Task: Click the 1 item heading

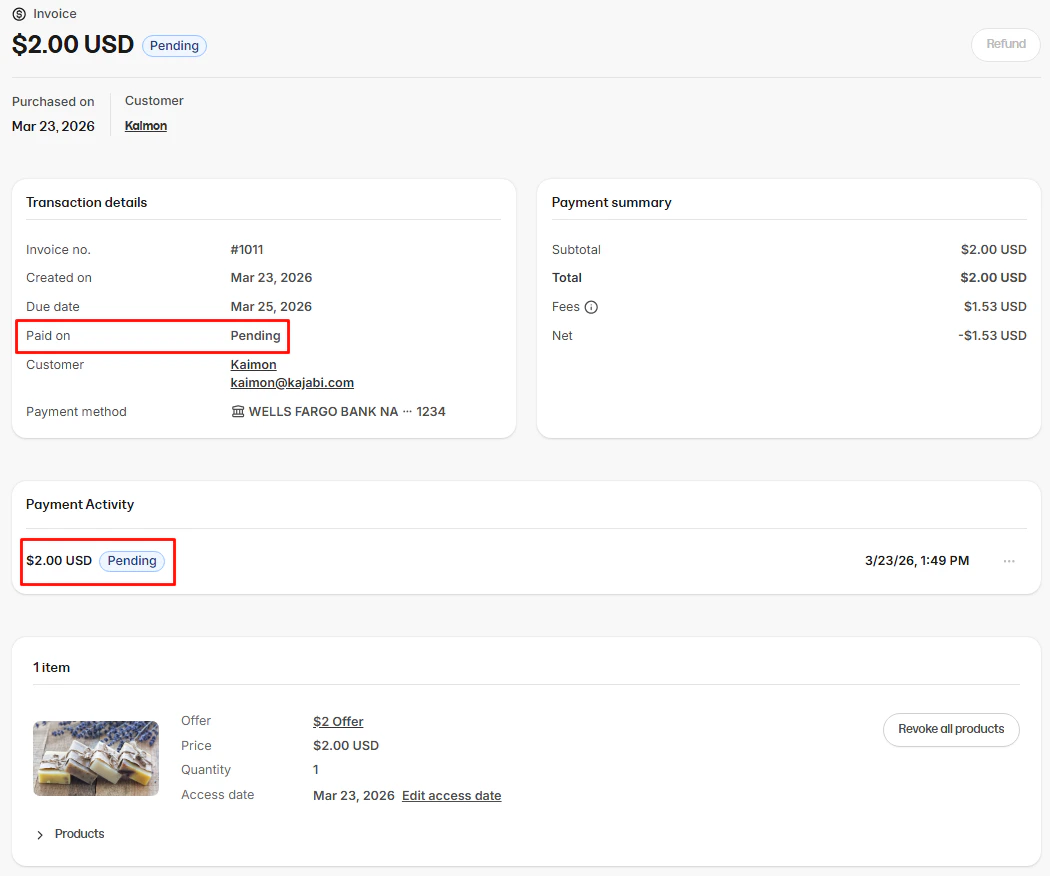Action: pyautogui.click(x=52, y=667)
